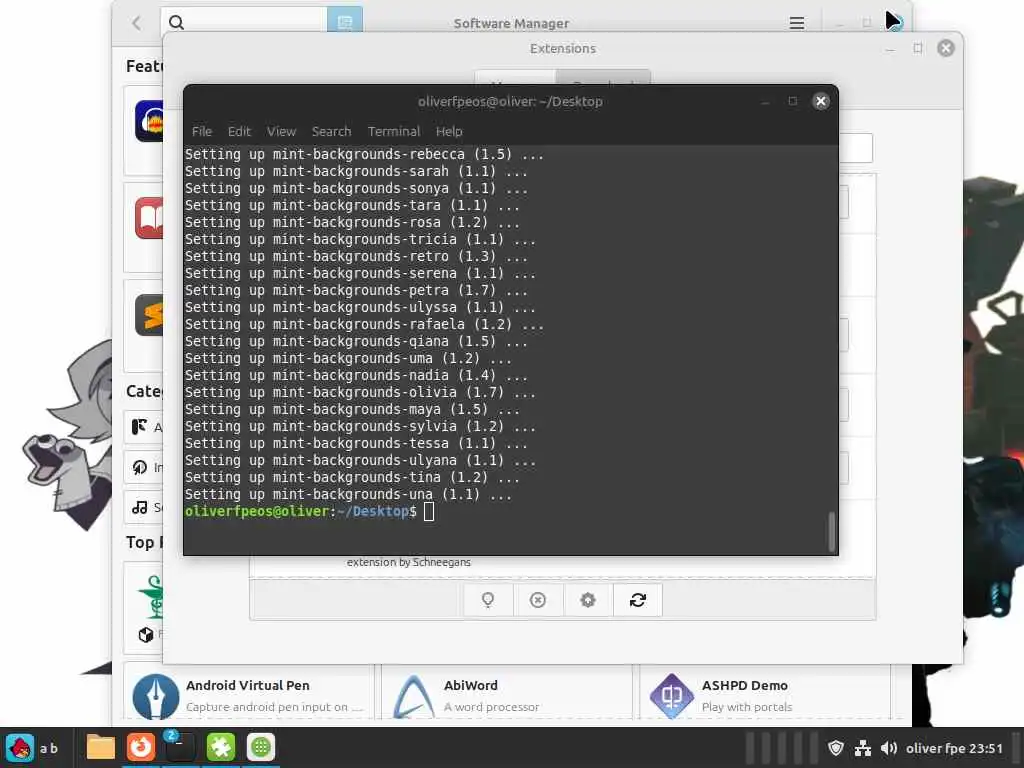Click the terminal's vertical scrollbar handle

tap(831, 531)
